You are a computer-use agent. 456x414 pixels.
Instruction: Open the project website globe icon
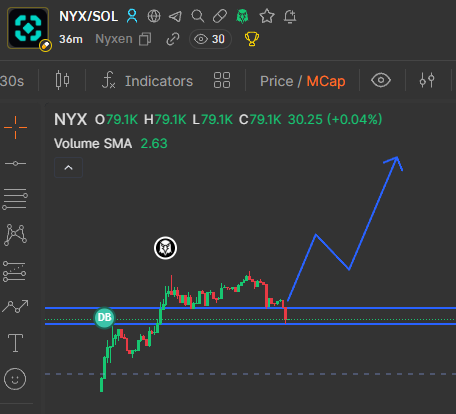pos(154,16)
